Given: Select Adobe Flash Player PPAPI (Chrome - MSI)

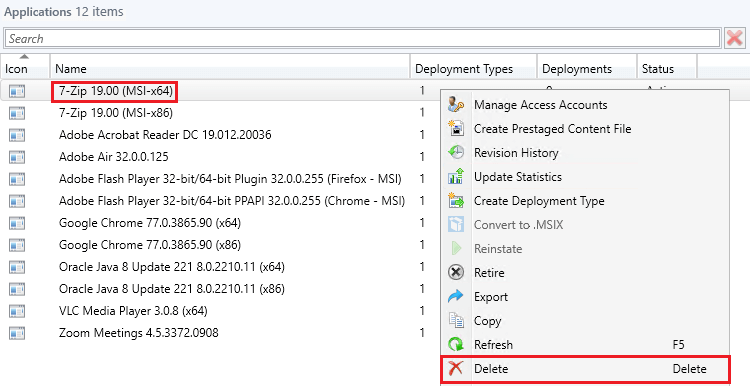Looking at the screenshot, I should (x=232, y=201).
